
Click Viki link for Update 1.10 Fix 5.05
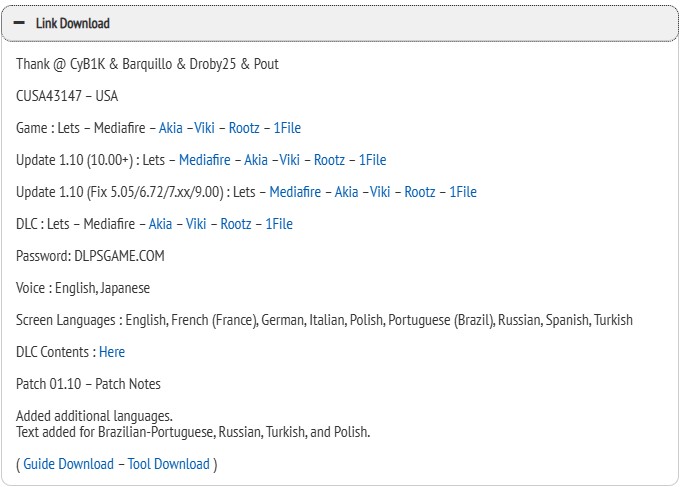[x=380, y=192]
